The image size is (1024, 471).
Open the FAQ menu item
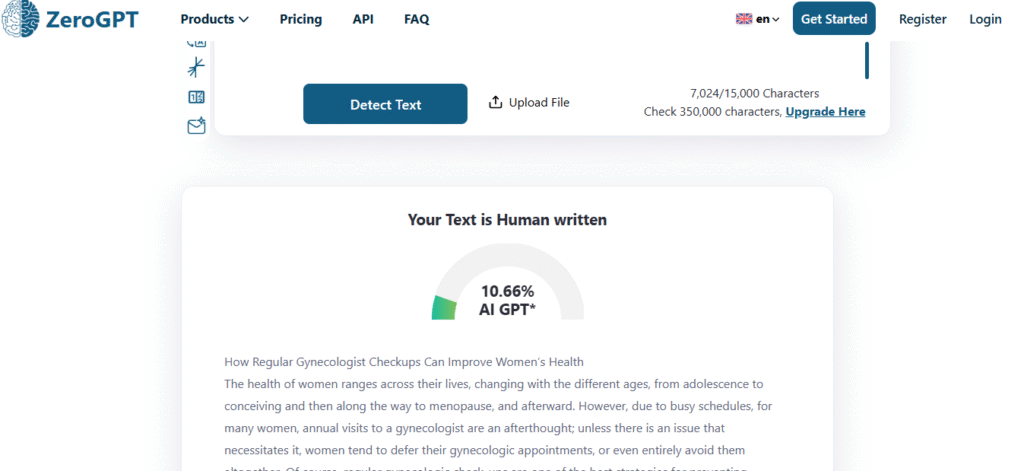coord(417,19)
